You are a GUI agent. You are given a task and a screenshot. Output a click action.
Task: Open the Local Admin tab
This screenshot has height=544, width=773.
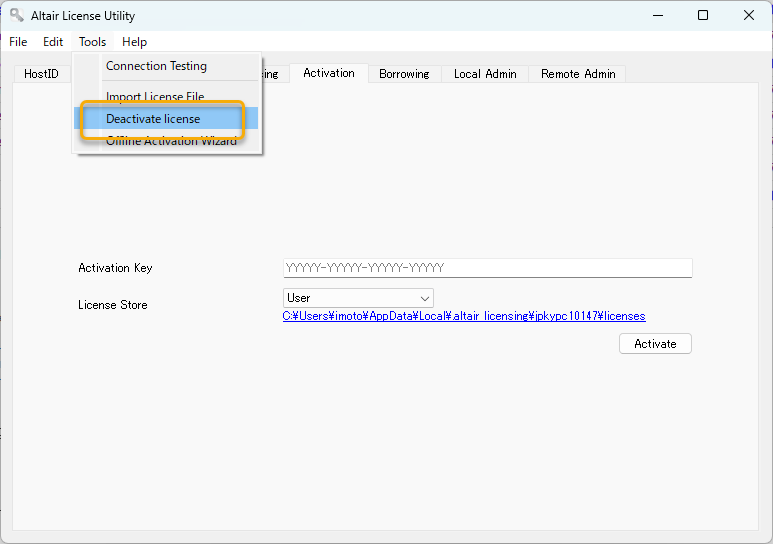coord(485,74)
